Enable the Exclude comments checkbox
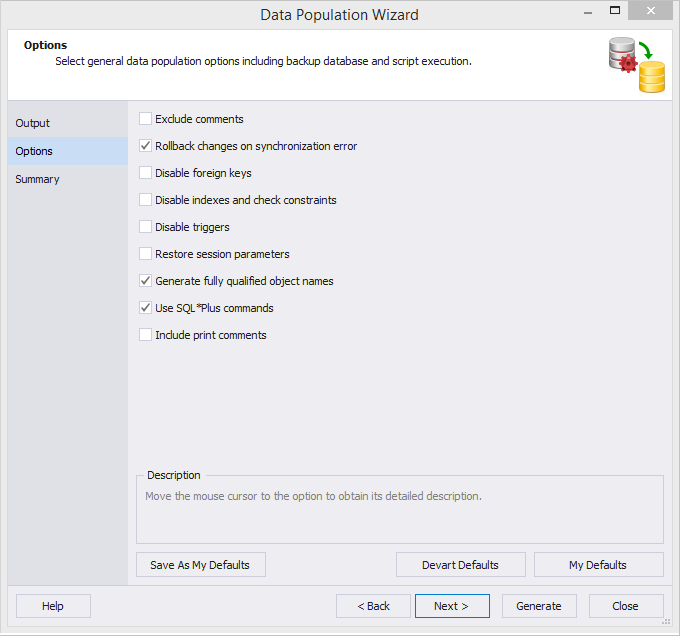Screen dimensions: 680x636 [x=145, y=119]
